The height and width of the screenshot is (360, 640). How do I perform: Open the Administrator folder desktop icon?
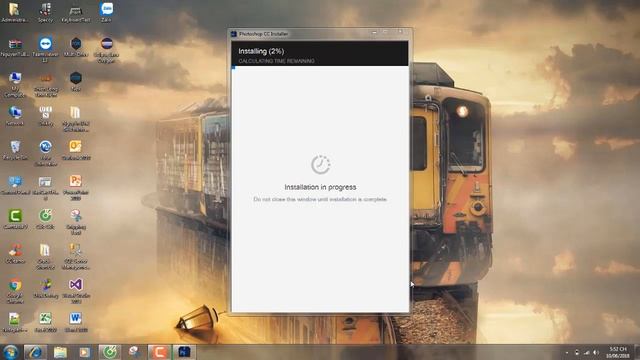click(15, 12)
